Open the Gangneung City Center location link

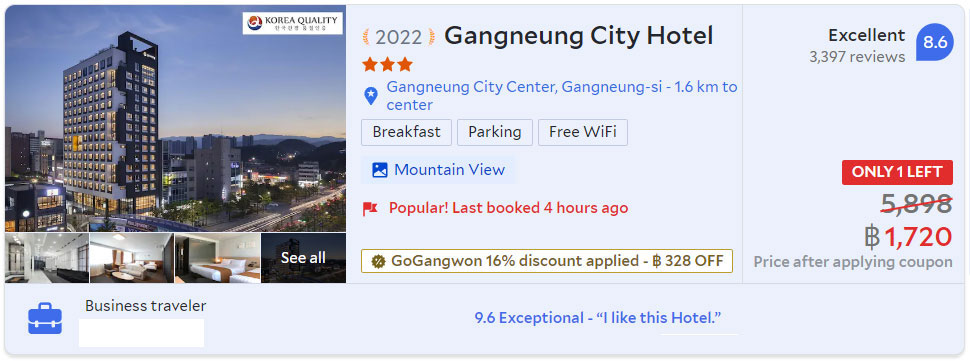coord(562,96)
